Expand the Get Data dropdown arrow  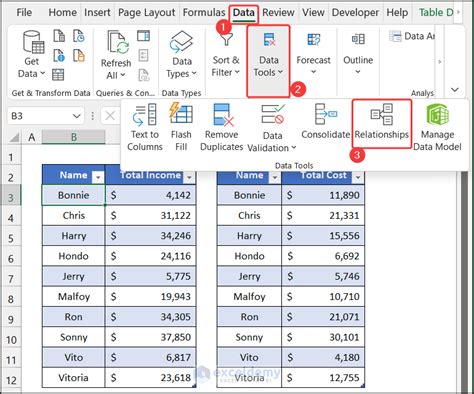click(42, 73)
